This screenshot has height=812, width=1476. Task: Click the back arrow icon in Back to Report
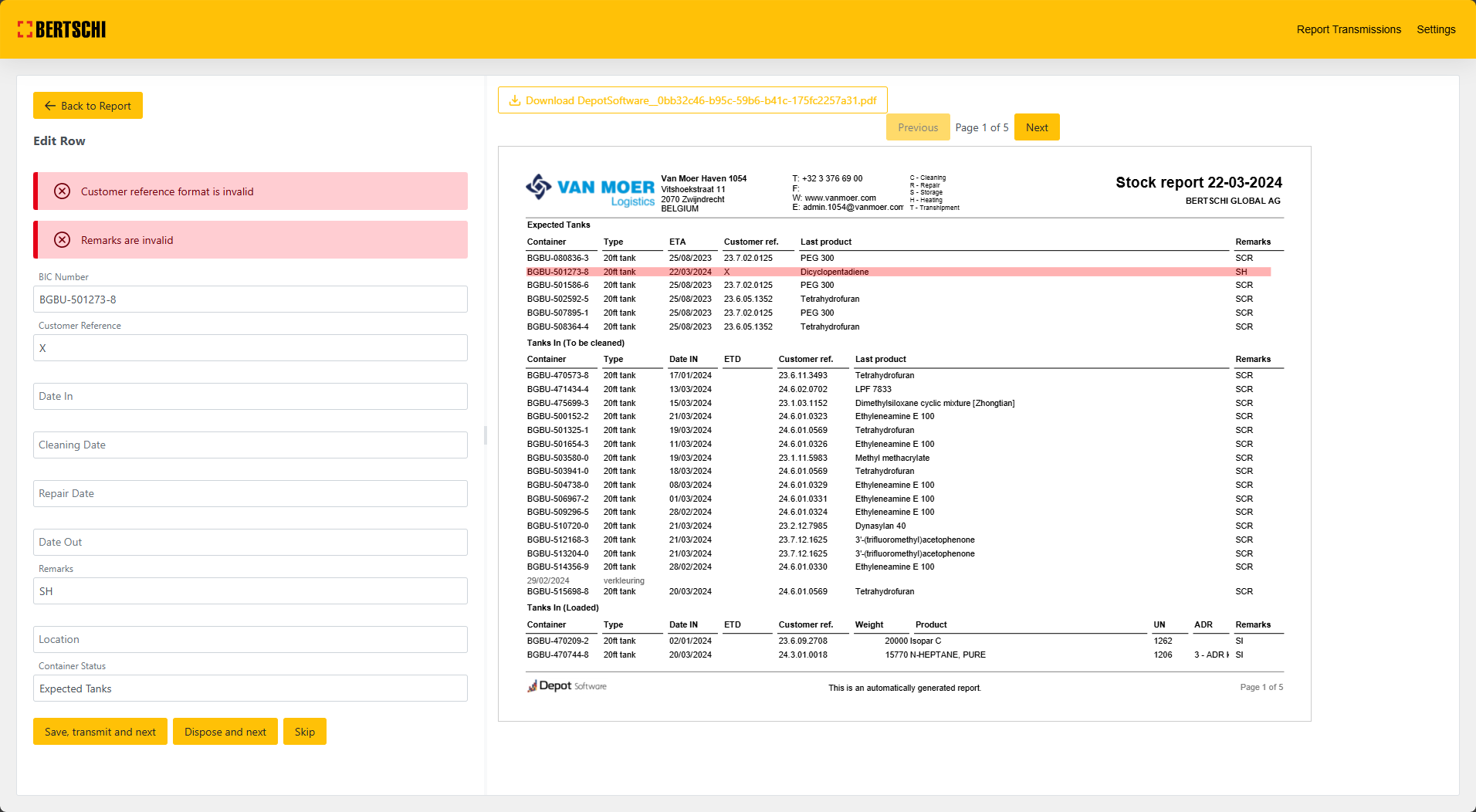pyautogui.click(x=50, y=106)
